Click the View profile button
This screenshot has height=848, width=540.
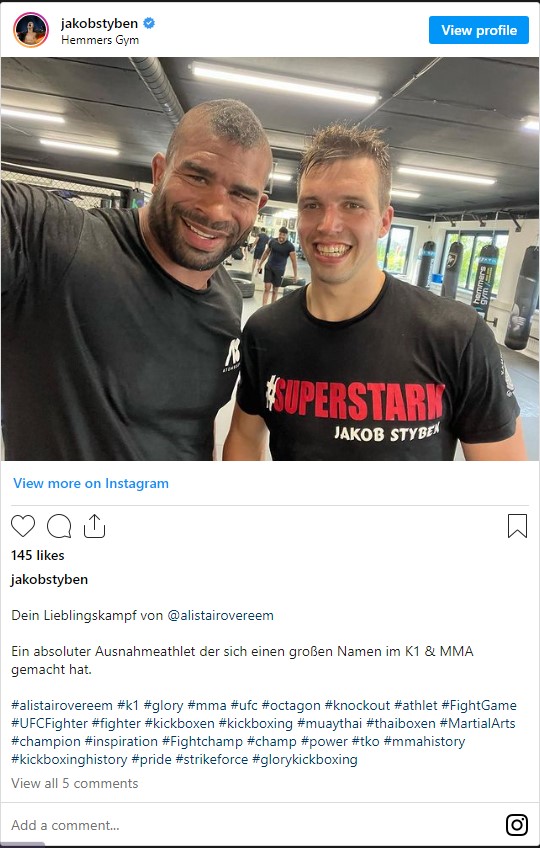click(479, 30)
